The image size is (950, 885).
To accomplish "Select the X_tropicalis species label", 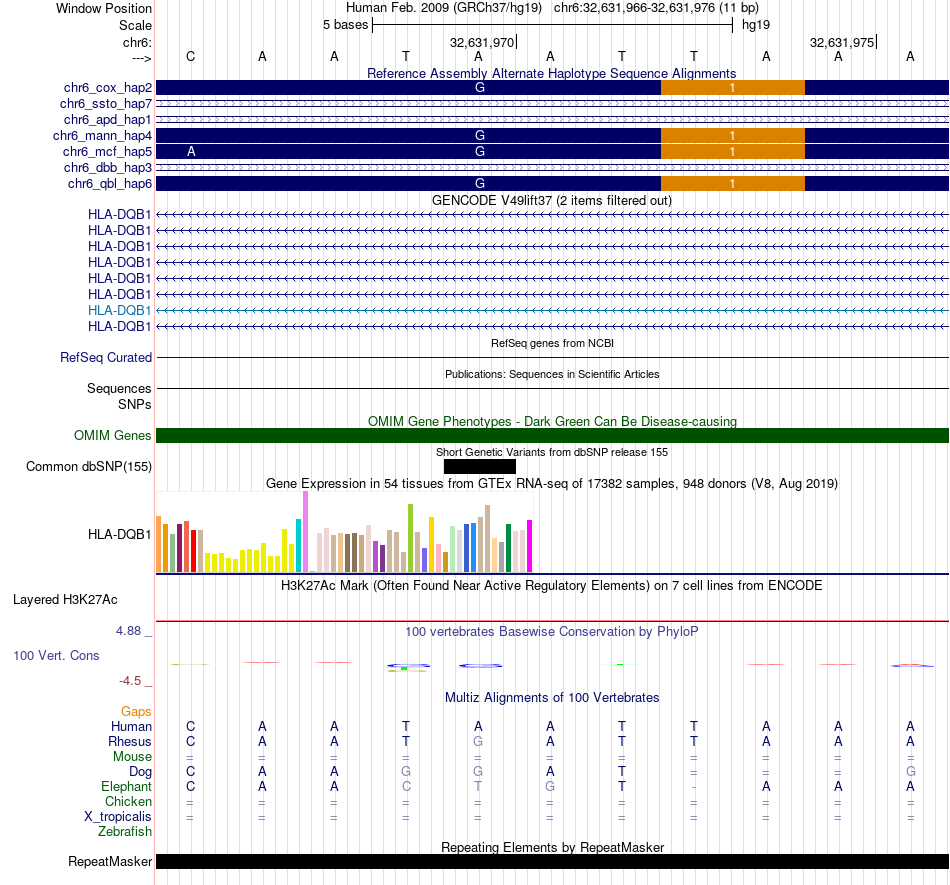I will [118, 817].
